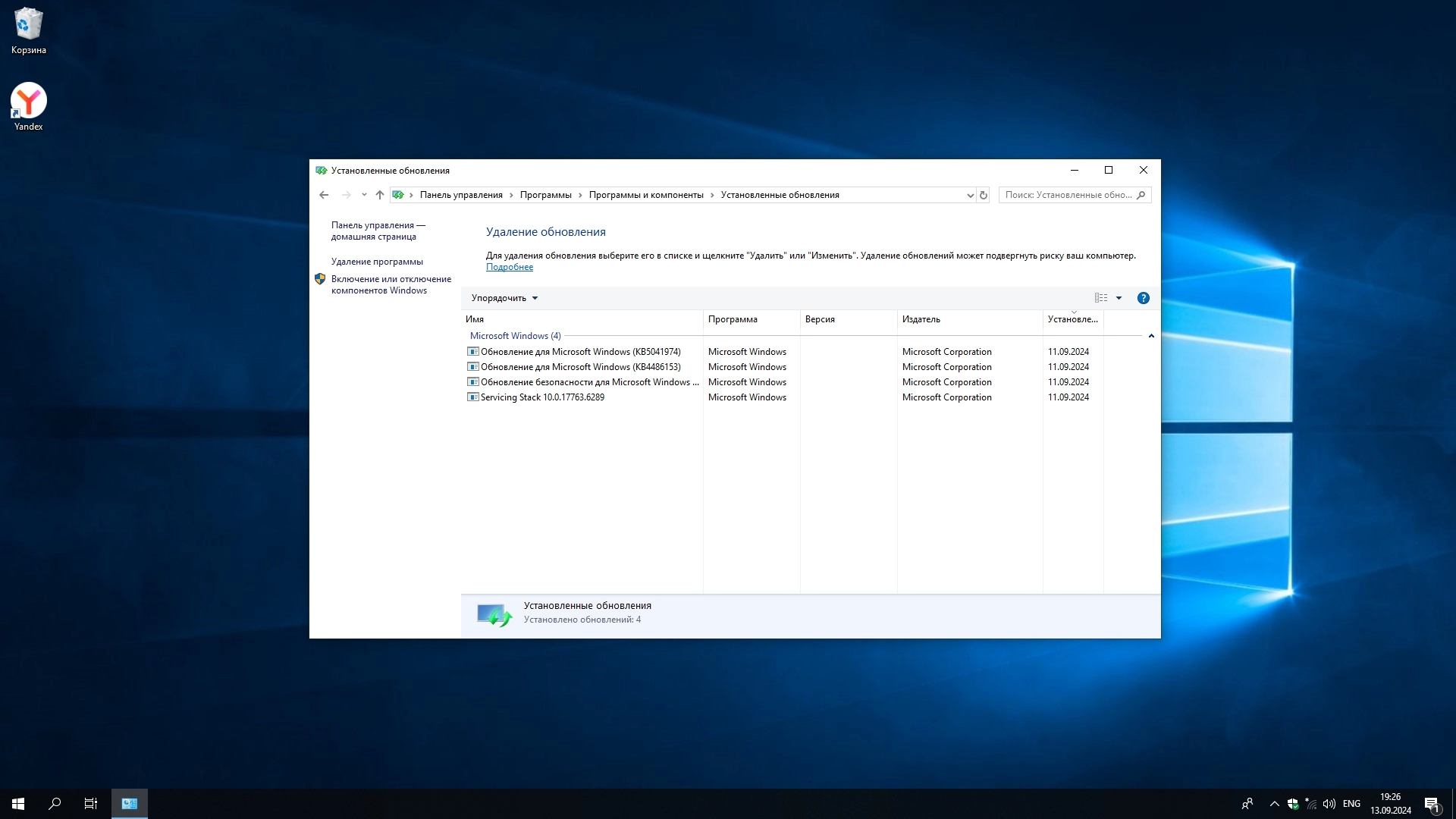Expand the view options dropdown arrow

(1119, 298)
